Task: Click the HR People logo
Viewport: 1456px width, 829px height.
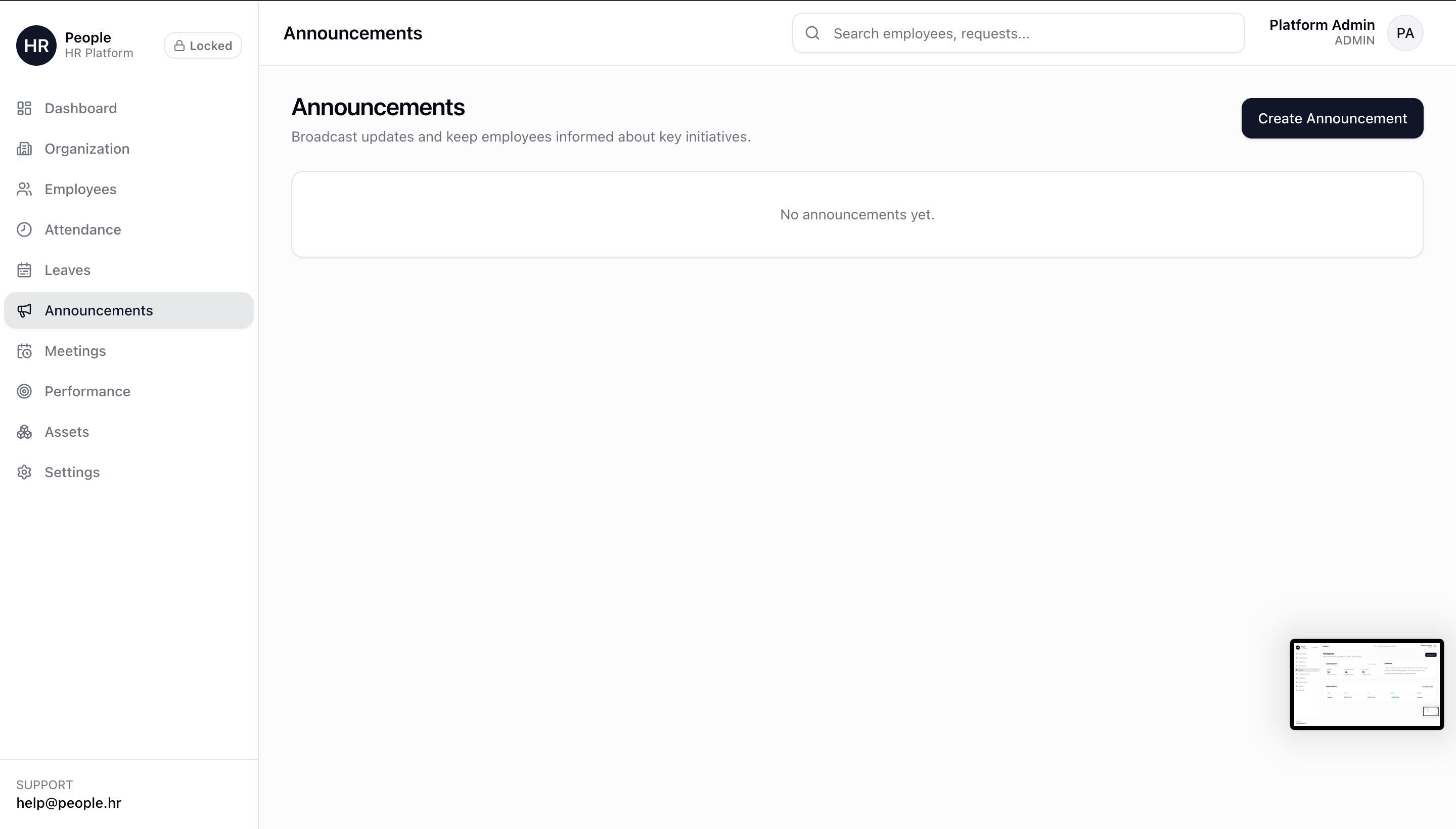Action: pyautogui.click(x=36, y=45)
